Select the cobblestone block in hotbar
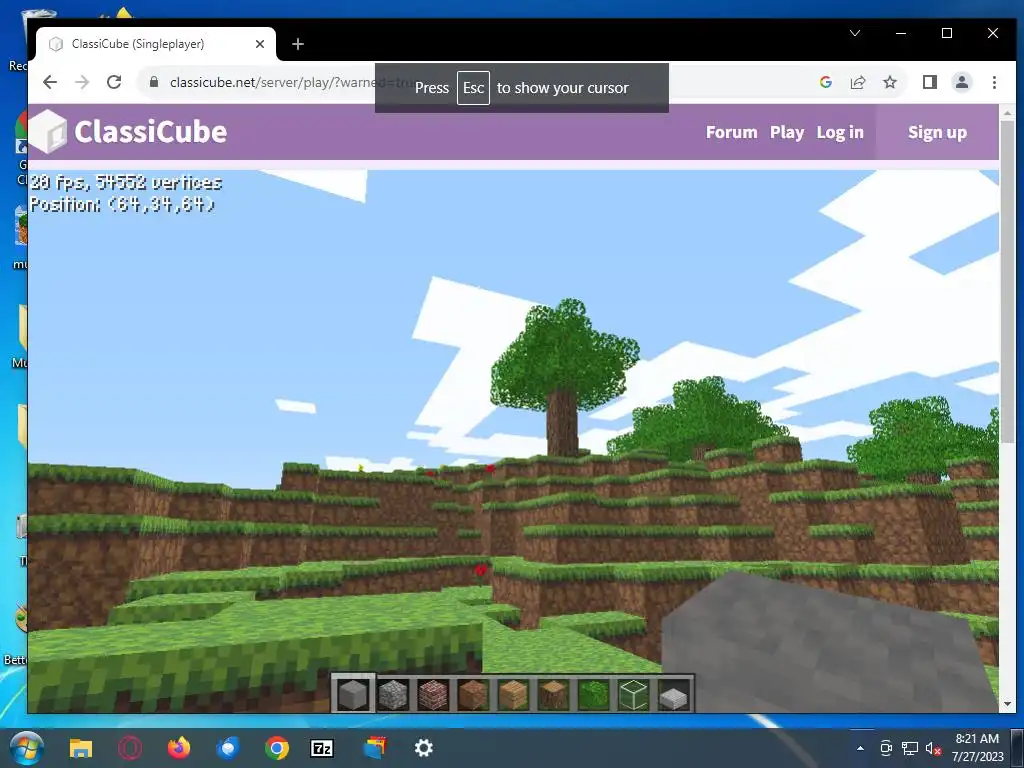This screenshot has width=1024, height=768. (x=393, y=694)
